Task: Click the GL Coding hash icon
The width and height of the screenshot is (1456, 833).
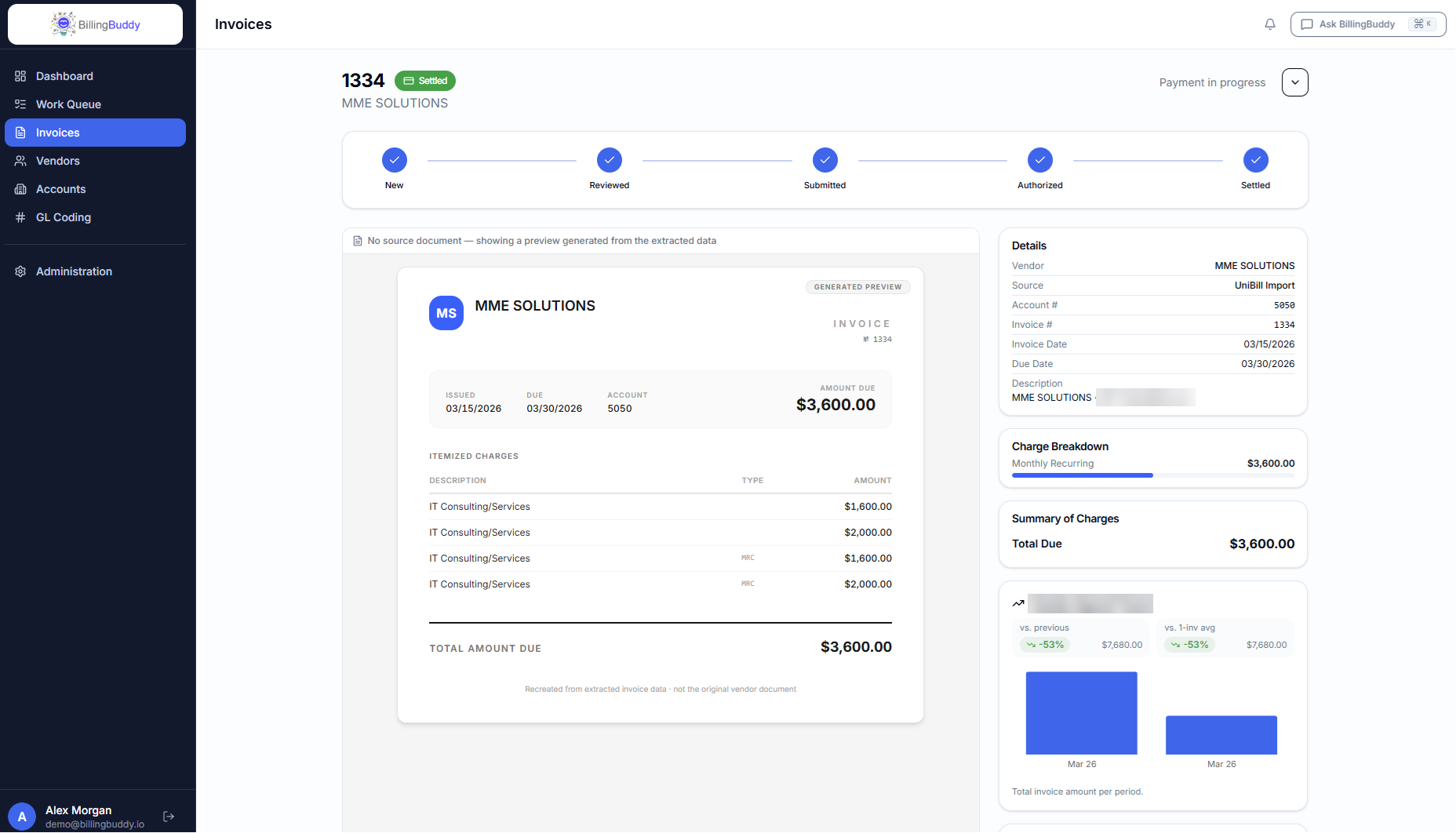Action: 20,217
